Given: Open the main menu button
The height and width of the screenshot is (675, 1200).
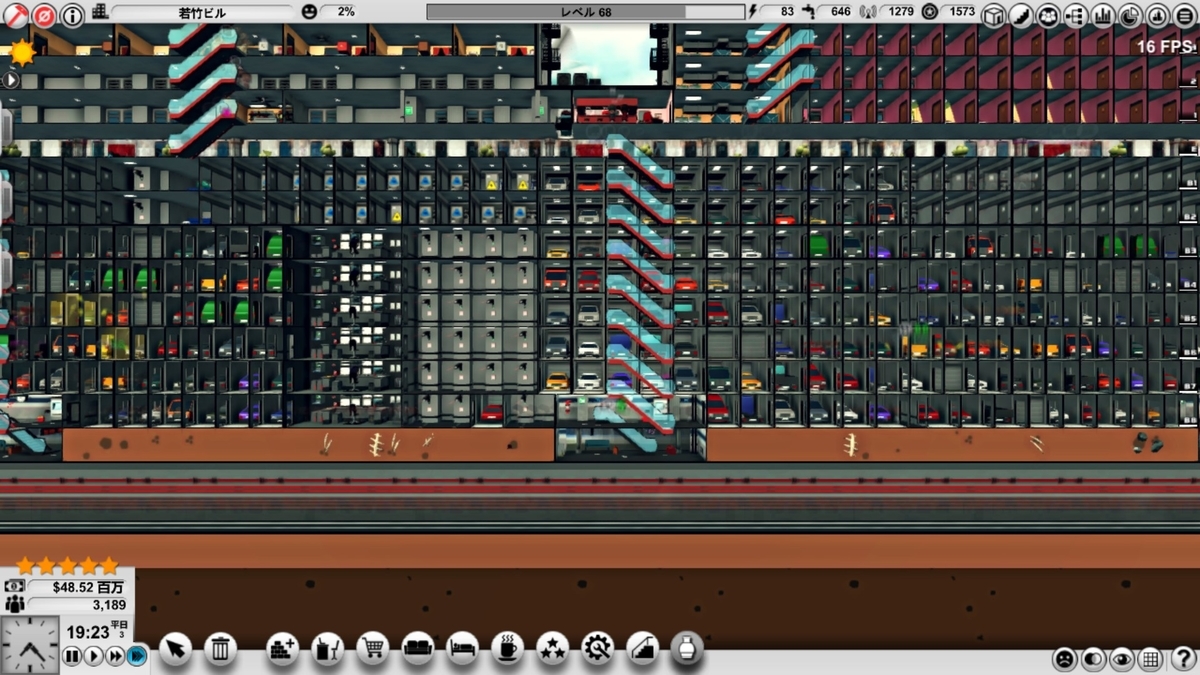Looking at the screenshot, I should tap(1185, 15).
